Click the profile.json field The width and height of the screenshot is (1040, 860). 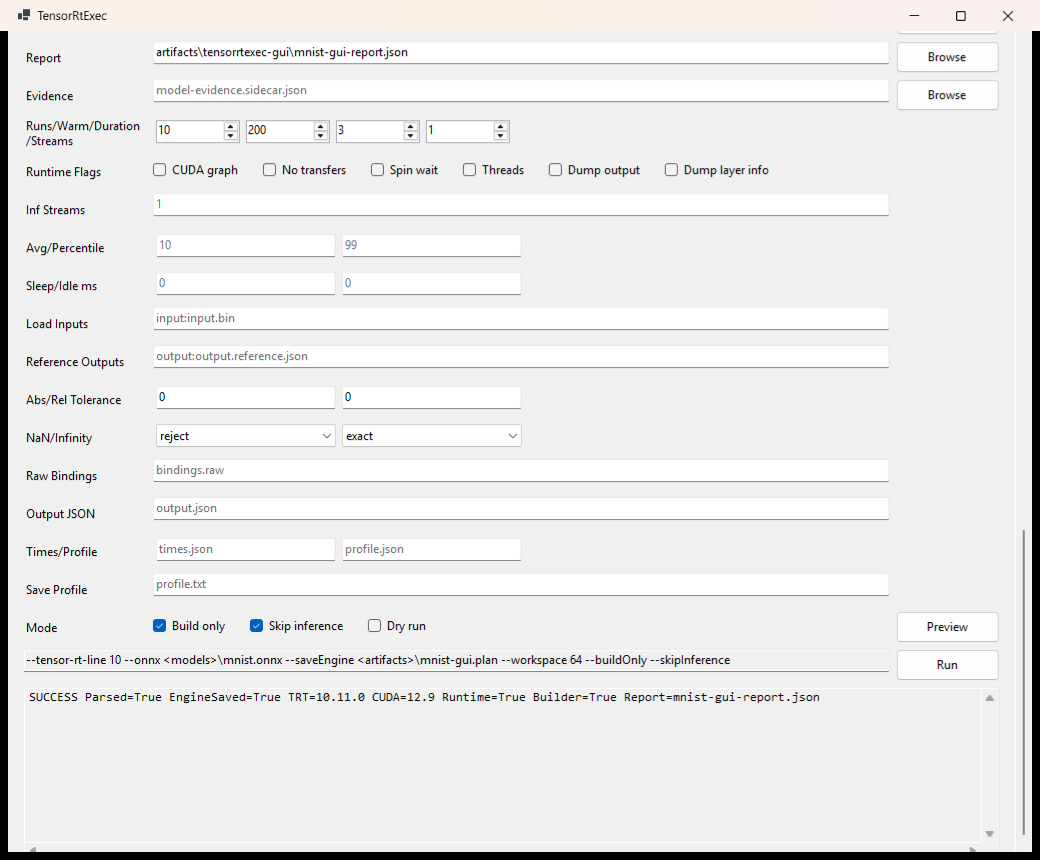[432, 550]
